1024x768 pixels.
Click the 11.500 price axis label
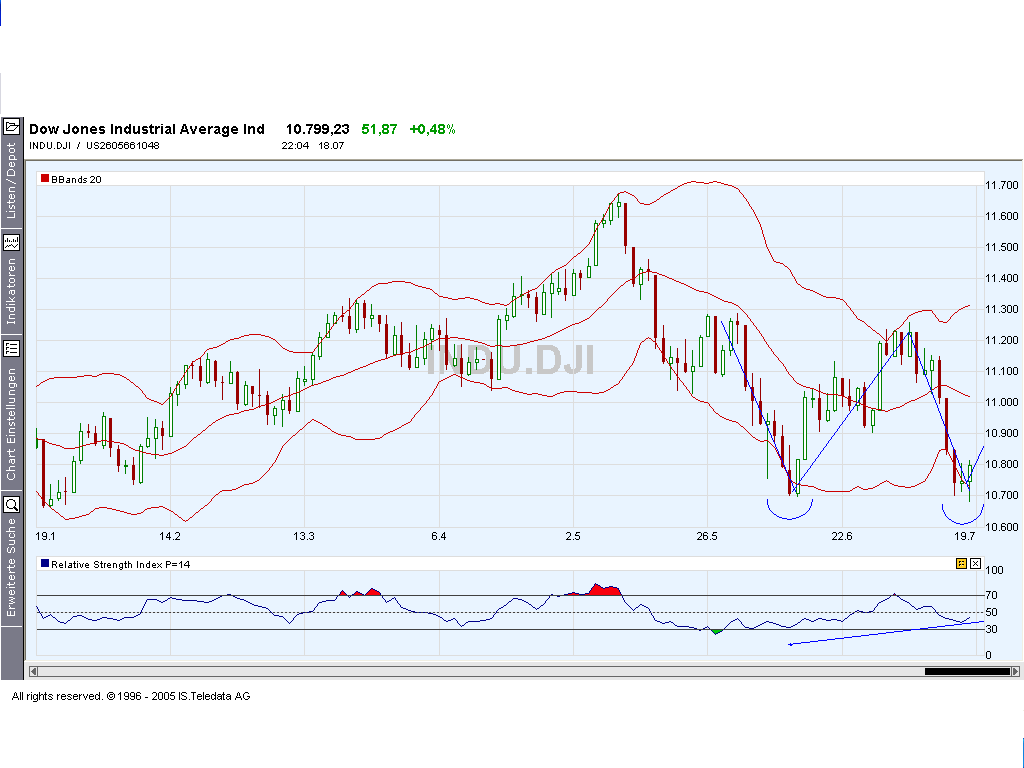[x=1002, y=248]
